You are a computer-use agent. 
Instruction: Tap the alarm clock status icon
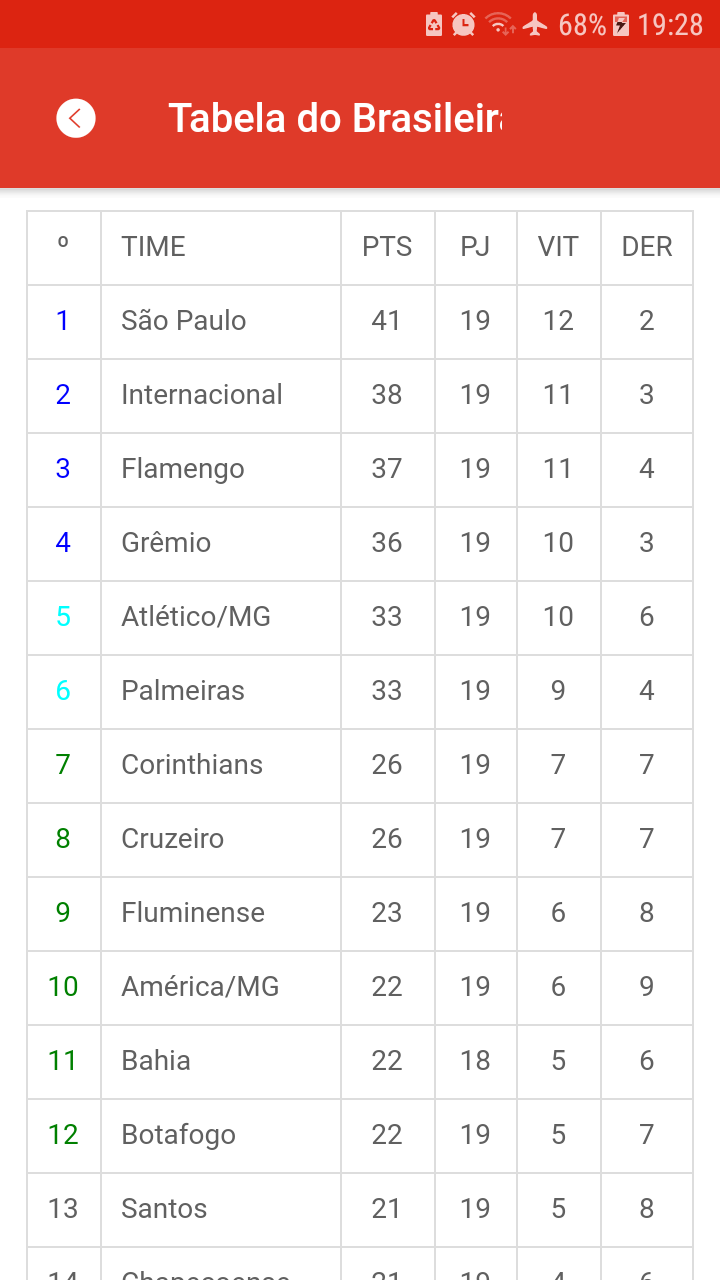coord(463,24)
